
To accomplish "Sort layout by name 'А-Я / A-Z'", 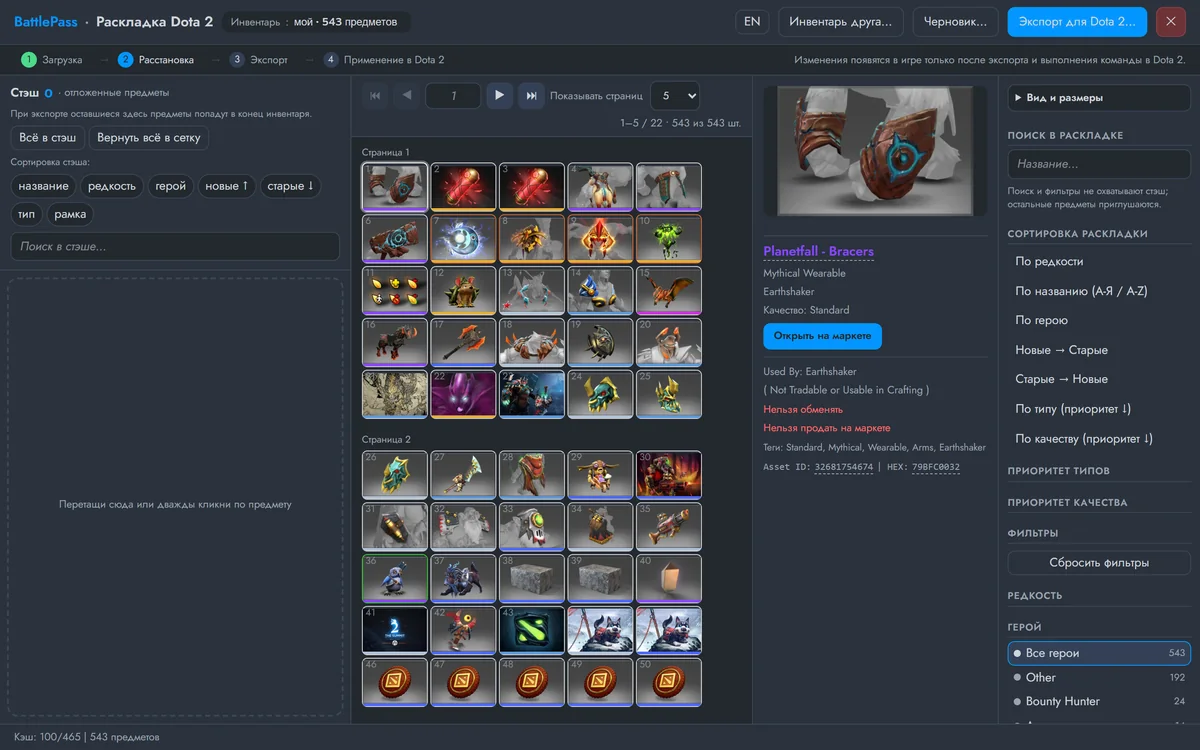I will point(1099,291).
